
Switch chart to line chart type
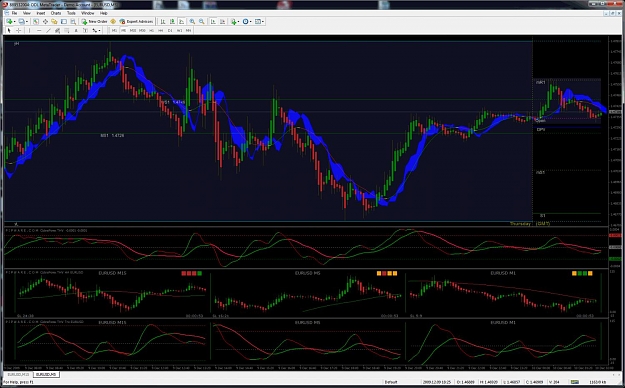pos(181,22)
